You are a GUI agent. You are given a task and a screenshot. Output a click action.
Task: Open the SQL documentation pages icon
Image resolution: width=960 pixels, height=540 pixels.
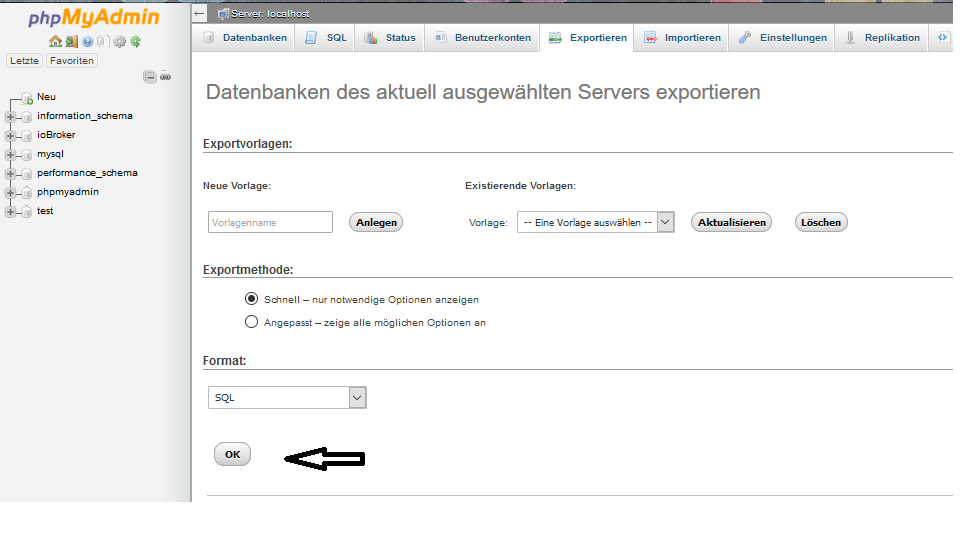point(103,42)
